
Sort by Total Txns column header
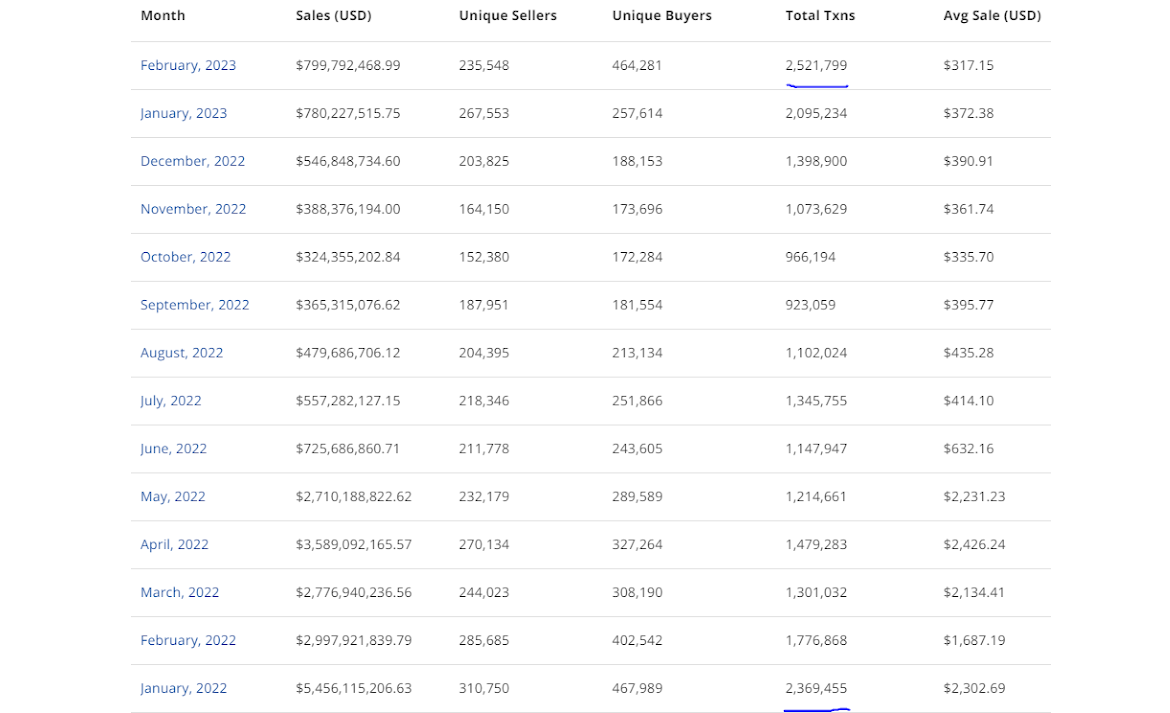click(820, 15)
